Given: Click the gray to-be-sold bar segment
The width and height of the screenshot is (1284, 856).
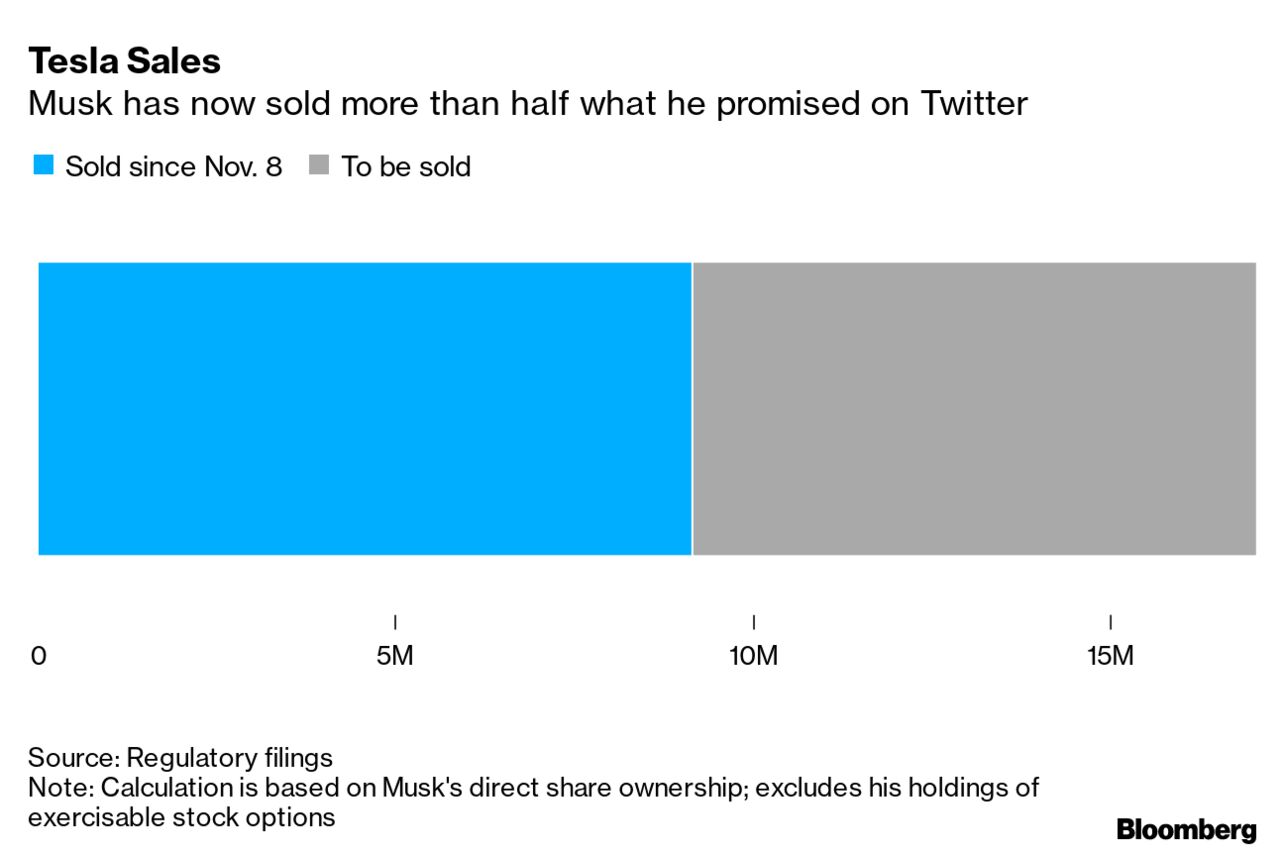Looking at the screenshot, I should pos(974,408).
